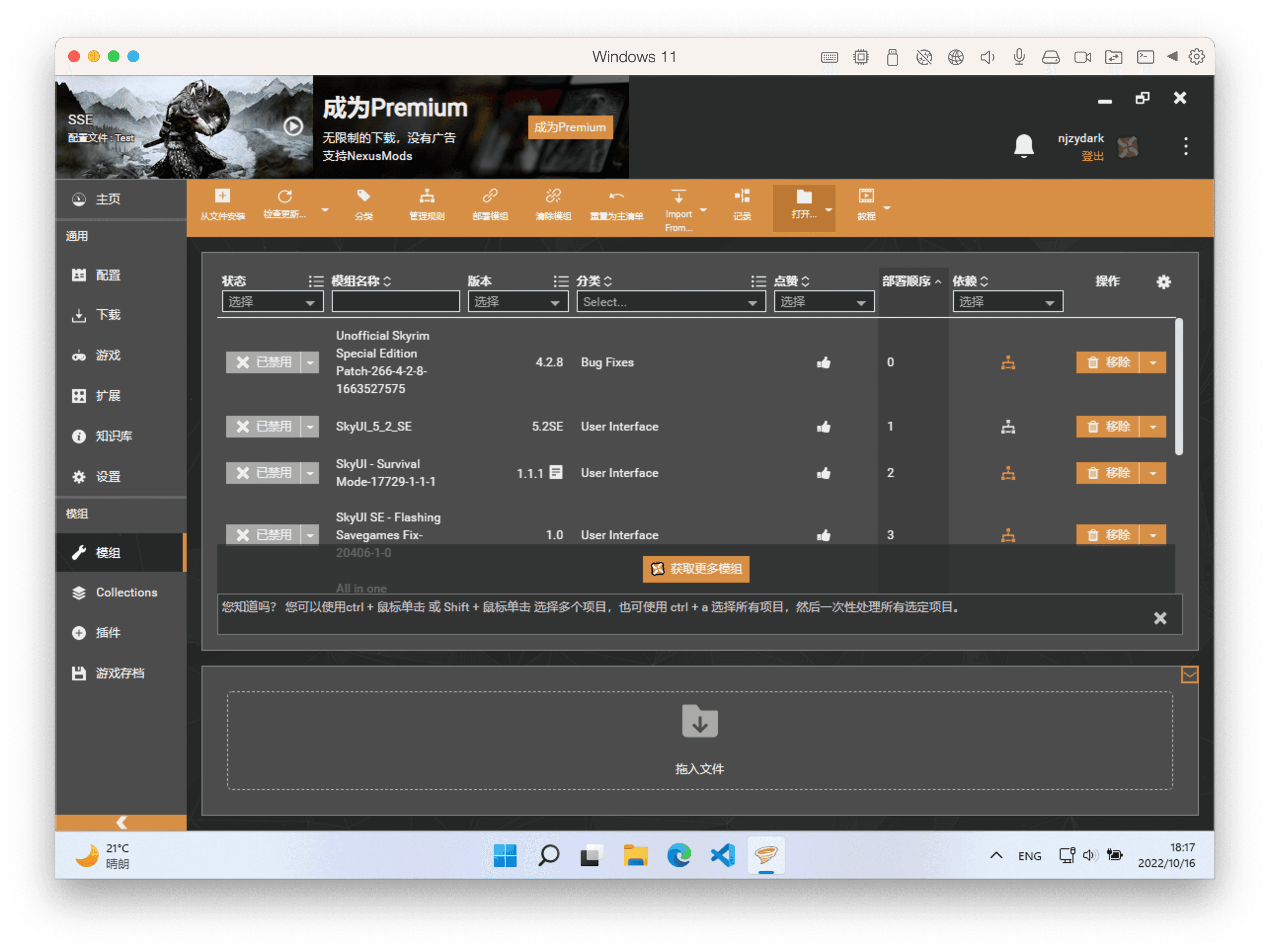Screen dimensions: 1270x952
Task: Click dependency icon in SkyUI_5_2_SE row
Action: (1008, 427)
